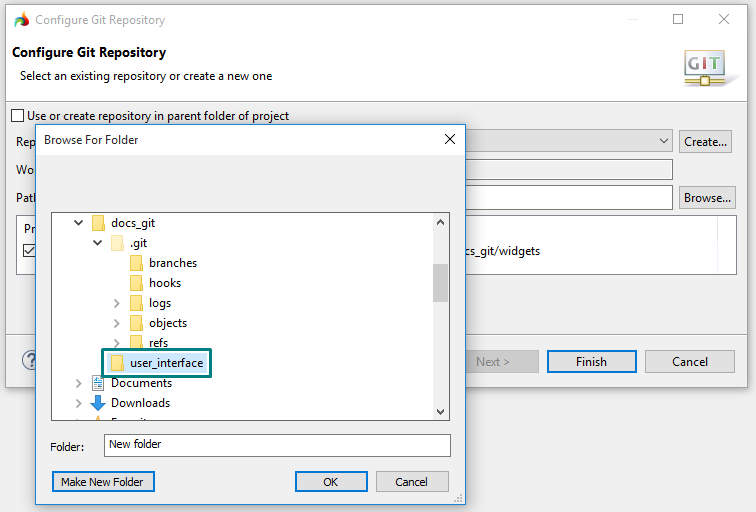Click the Downloads arrow icon
This screenshot has height=512, width=756.
click(x=98, y=403)
